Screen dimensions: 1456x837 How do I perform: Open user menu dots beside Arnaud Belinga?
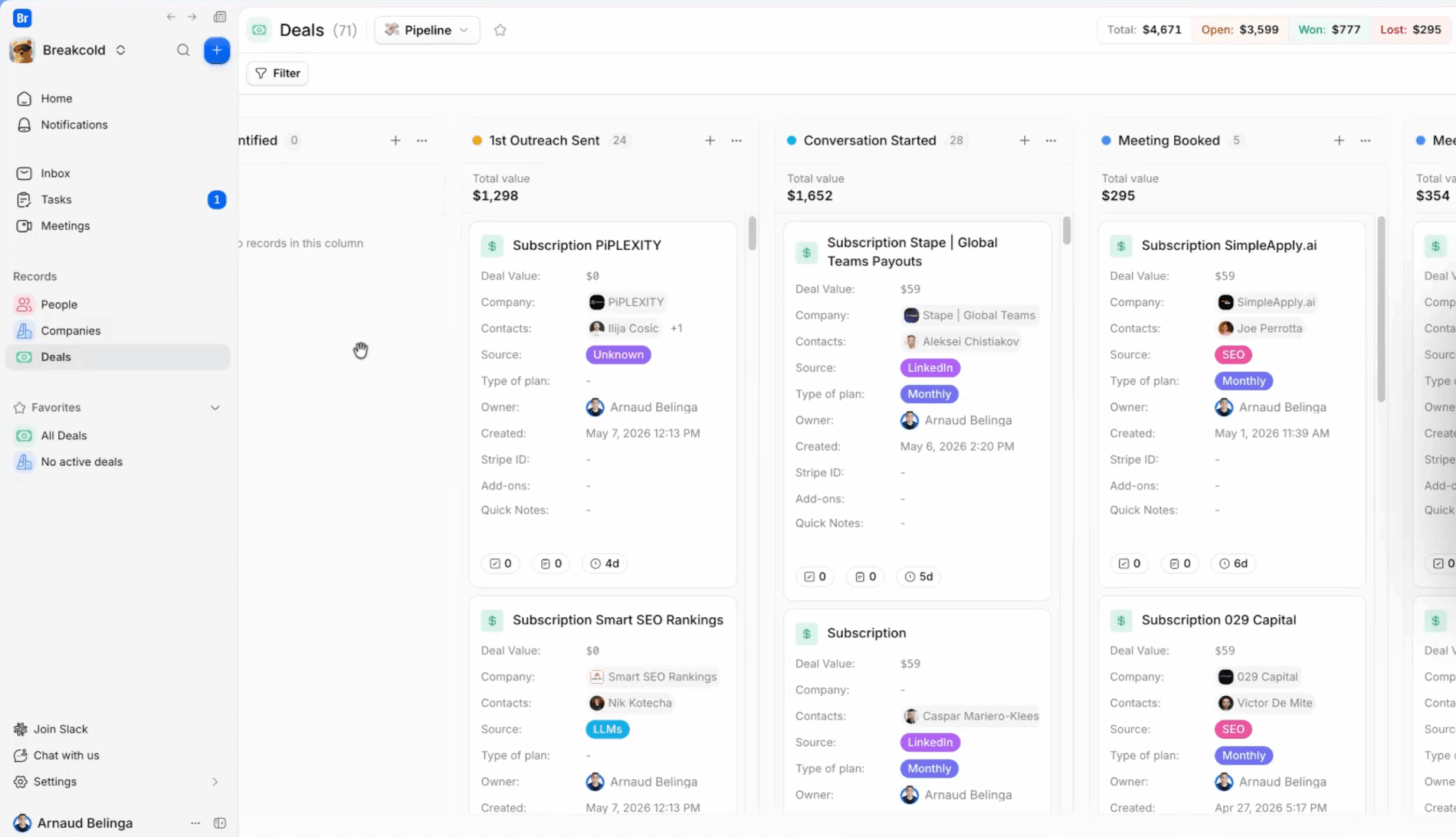click(196, 823)
